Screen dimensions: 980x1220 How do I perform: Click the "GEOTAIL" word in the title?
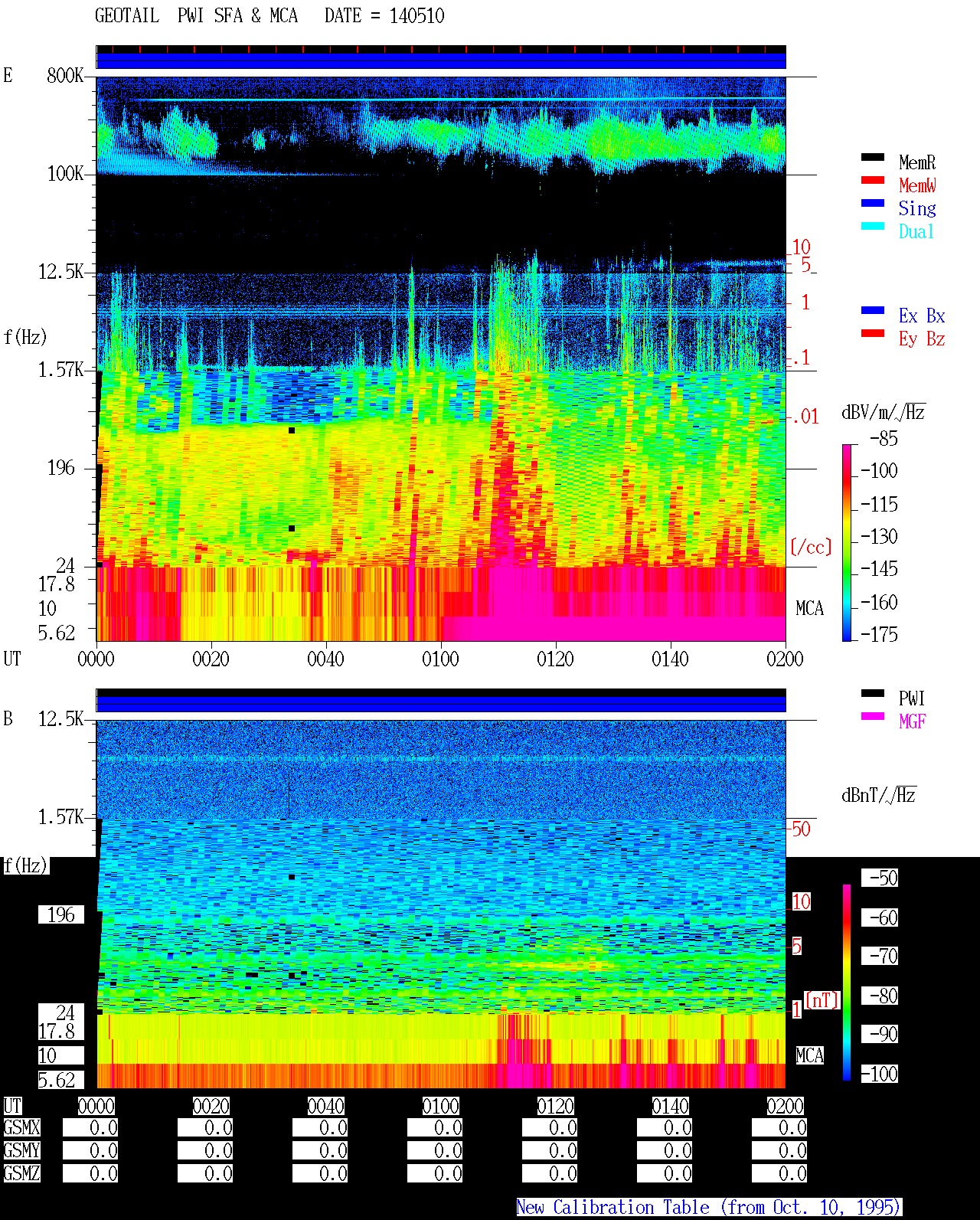pos(127,16)
